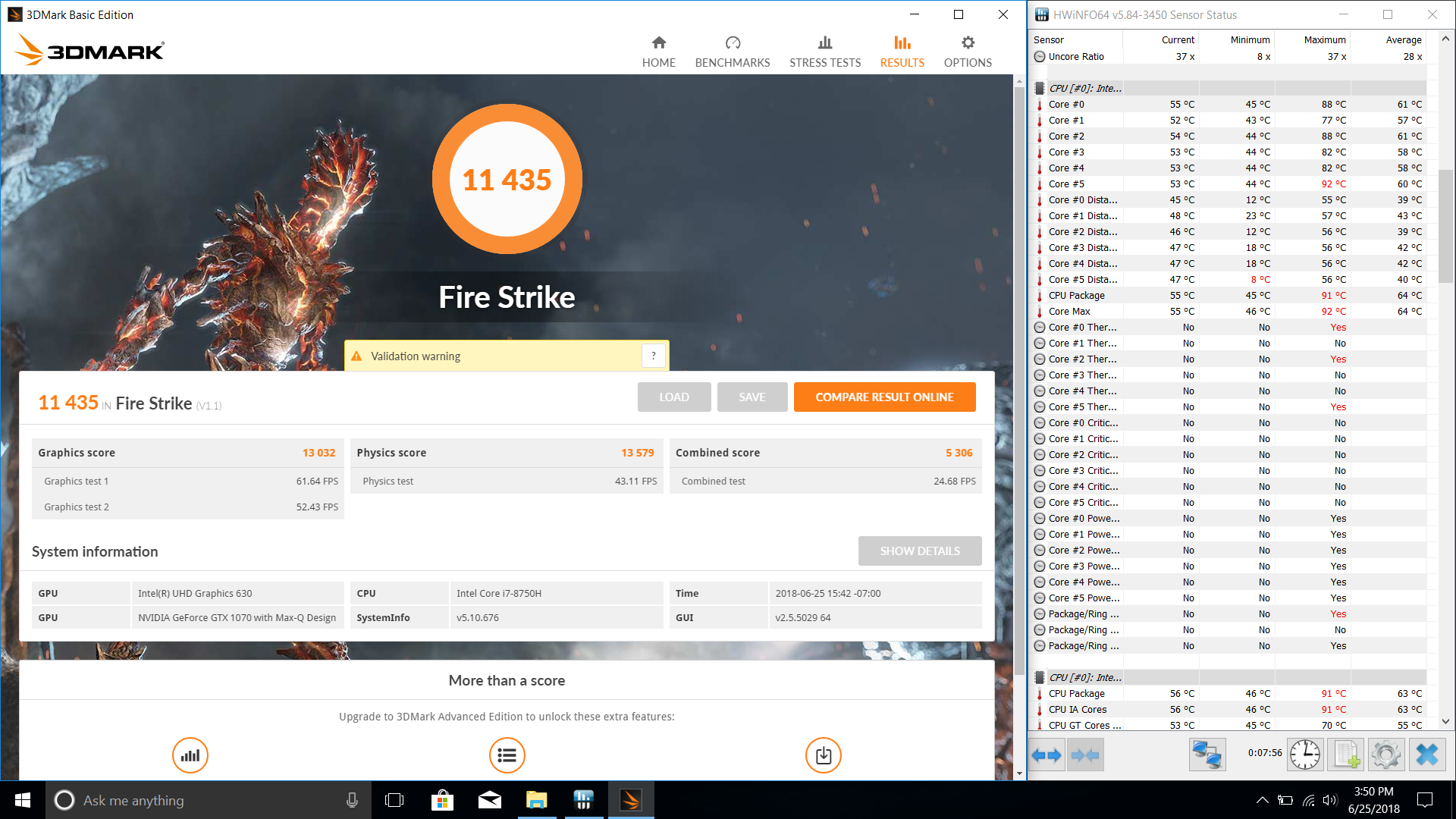Screen dimensions: 1456x819
Task: Click the Graphics score value 13 032
Action: pos(318,453)
